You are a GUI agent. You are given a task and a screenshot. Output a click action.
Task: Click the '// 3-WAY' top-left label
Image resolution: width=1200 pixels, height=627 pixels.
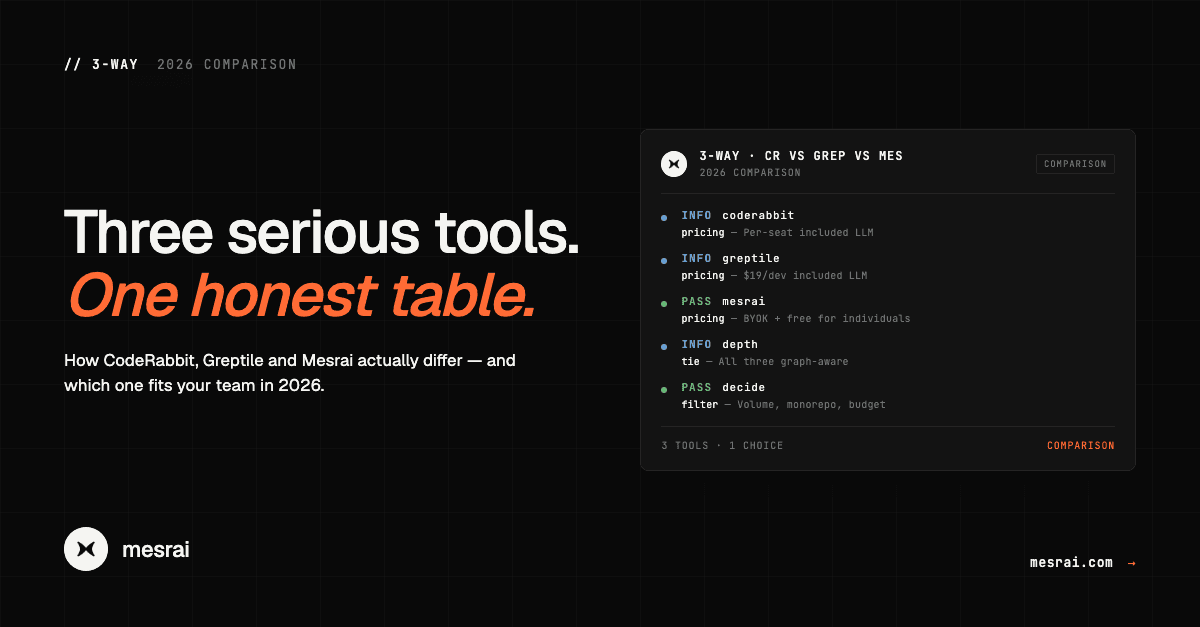pos(101,64)
